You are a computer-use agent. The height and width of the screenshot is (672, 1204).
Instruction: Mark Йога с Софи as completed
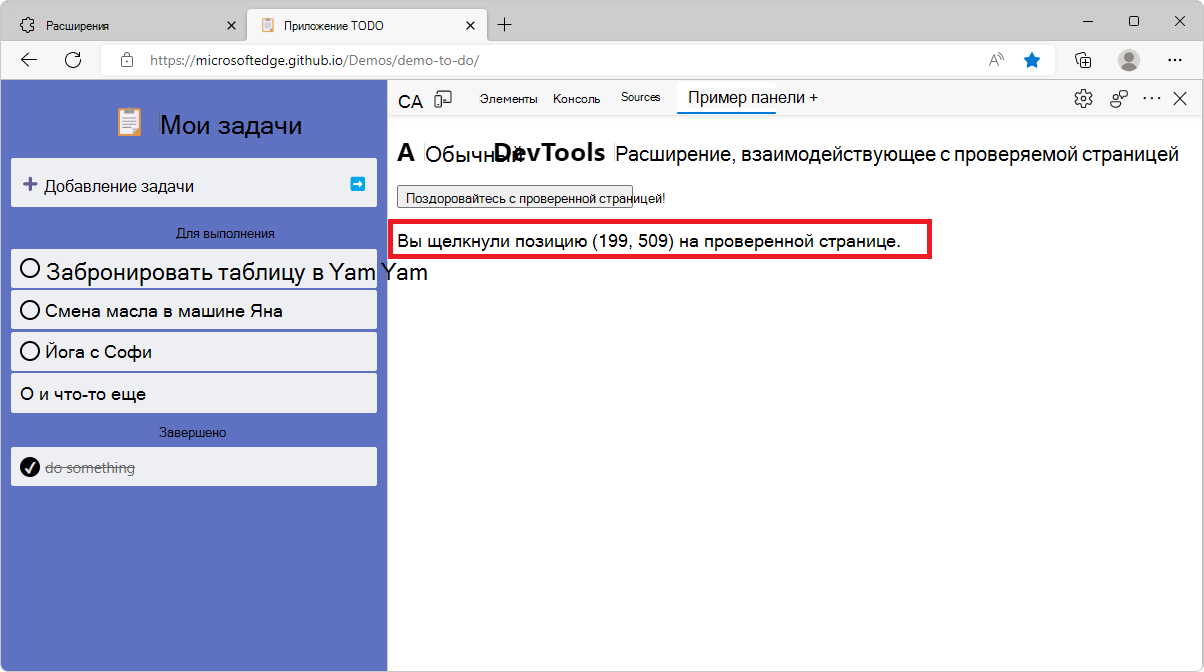coord(29,350)
